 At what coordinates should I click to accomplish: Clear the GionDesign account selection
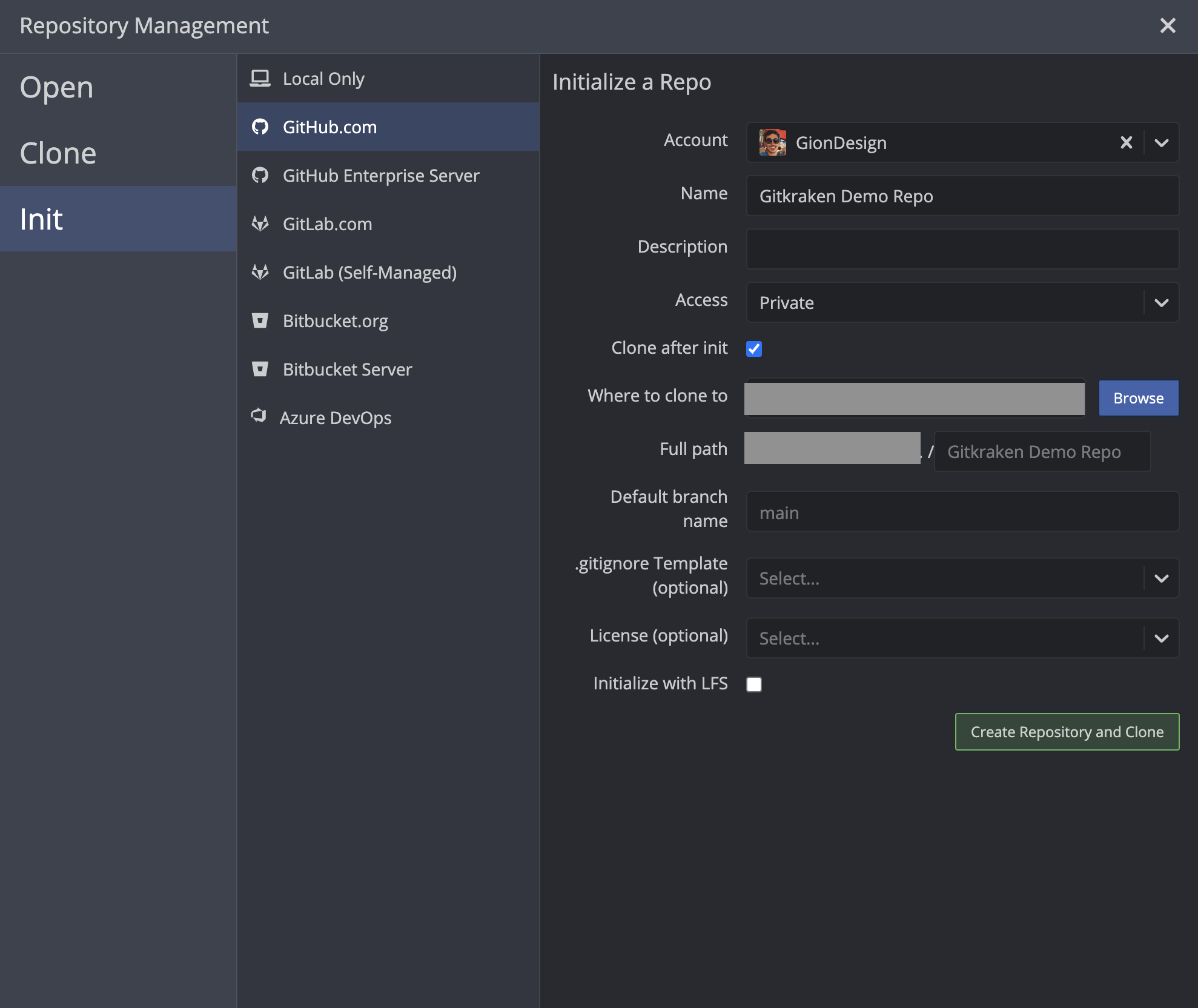pos(1126,143)
